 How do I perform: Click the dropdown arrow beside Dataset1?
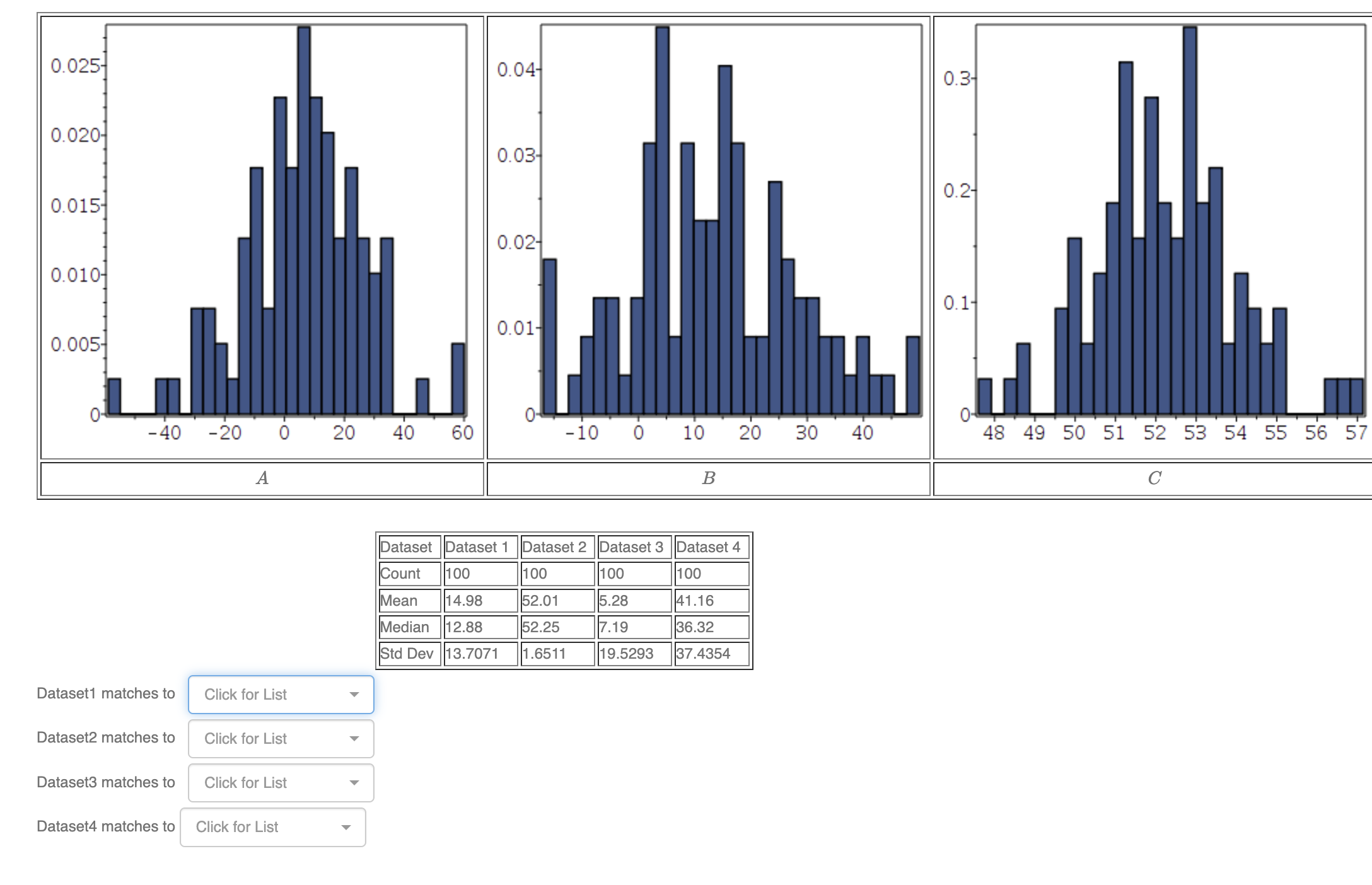click(x=354, y=695)
